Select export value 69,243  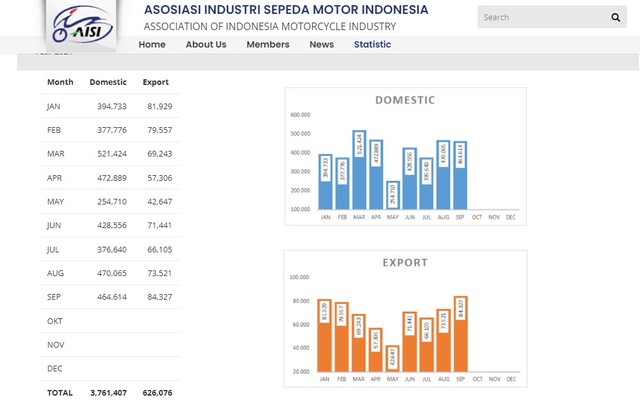pyautogui.click(x=160, y=154)
